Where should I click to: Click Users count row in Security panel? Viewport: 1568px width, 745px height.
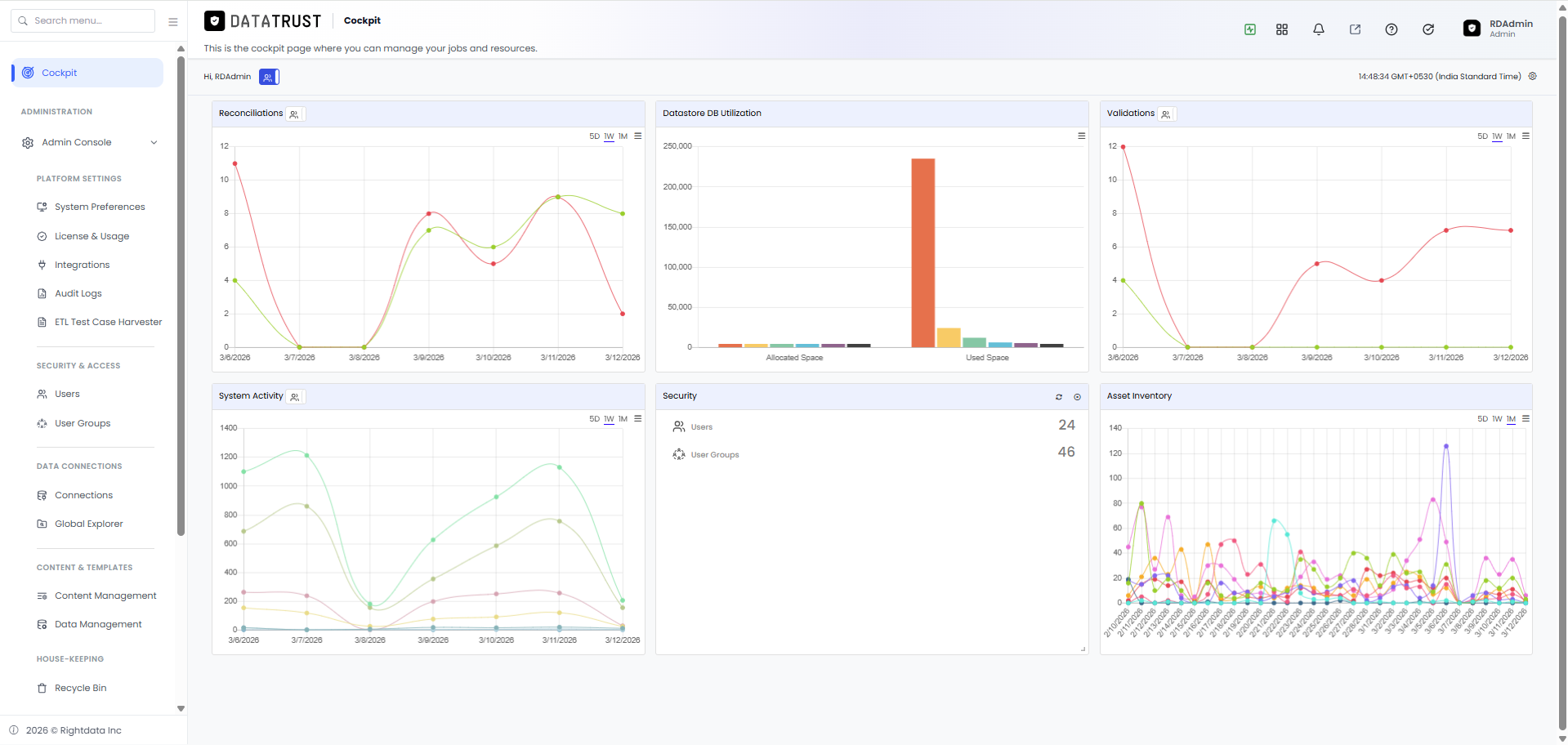coord(873,426)
